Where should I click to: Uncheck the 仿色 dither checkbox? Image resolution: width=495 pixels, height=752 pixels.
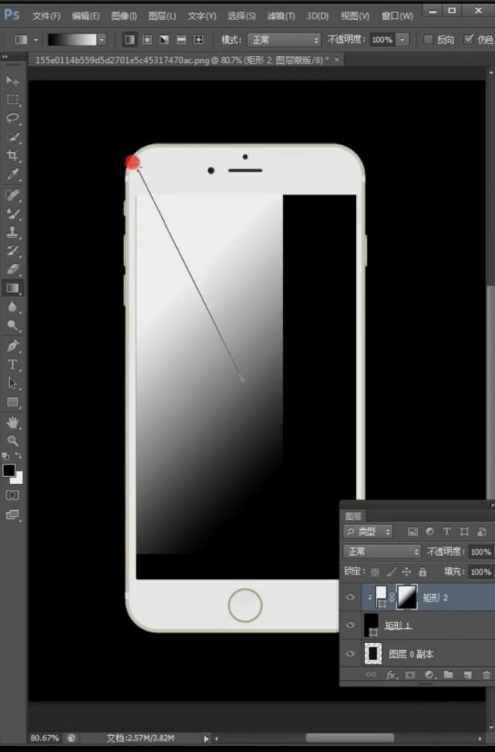[x=469, y=39]
